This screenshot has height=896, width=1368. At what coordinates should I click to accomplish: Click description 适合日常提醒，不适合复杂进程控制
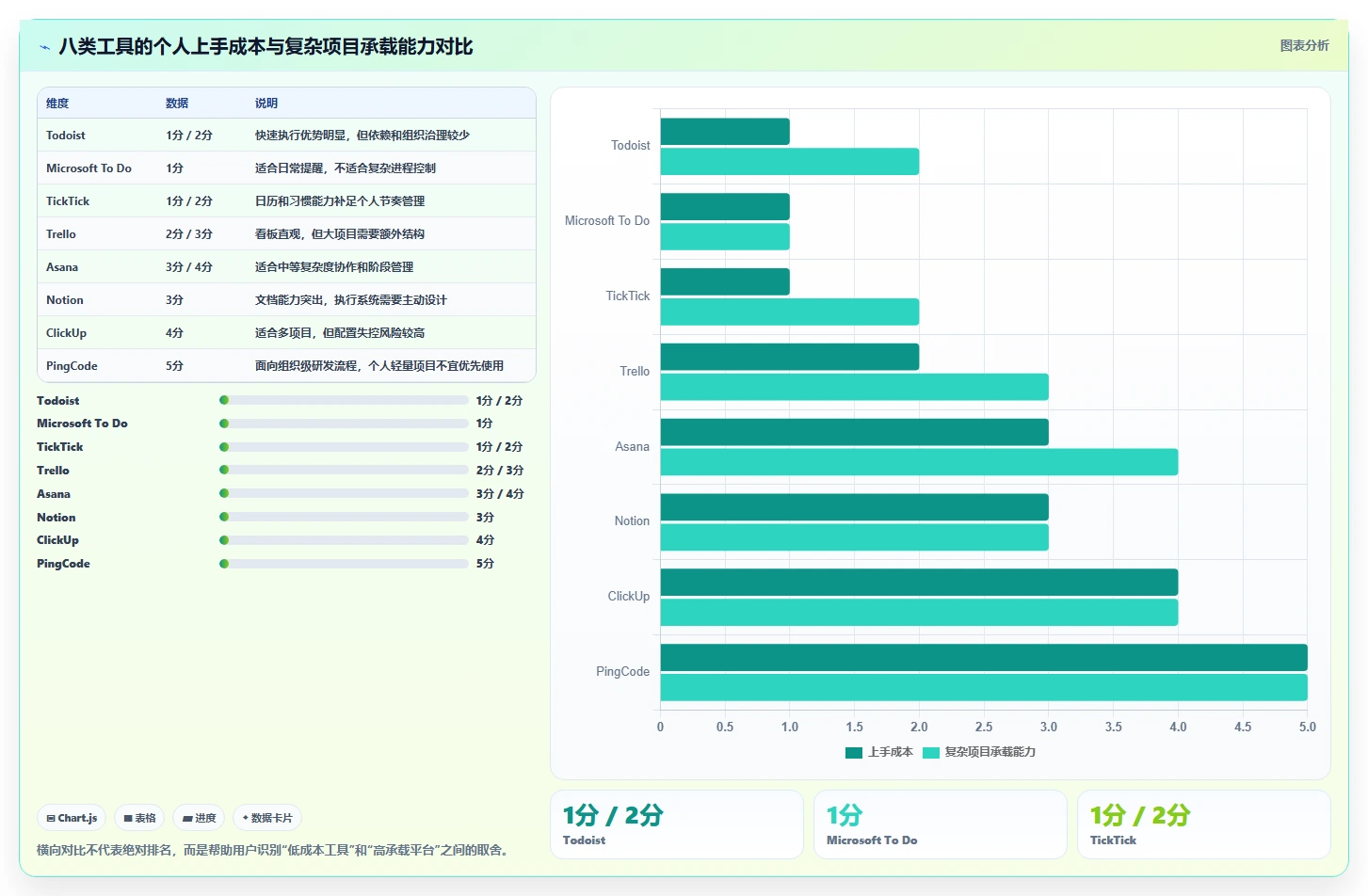346,168
